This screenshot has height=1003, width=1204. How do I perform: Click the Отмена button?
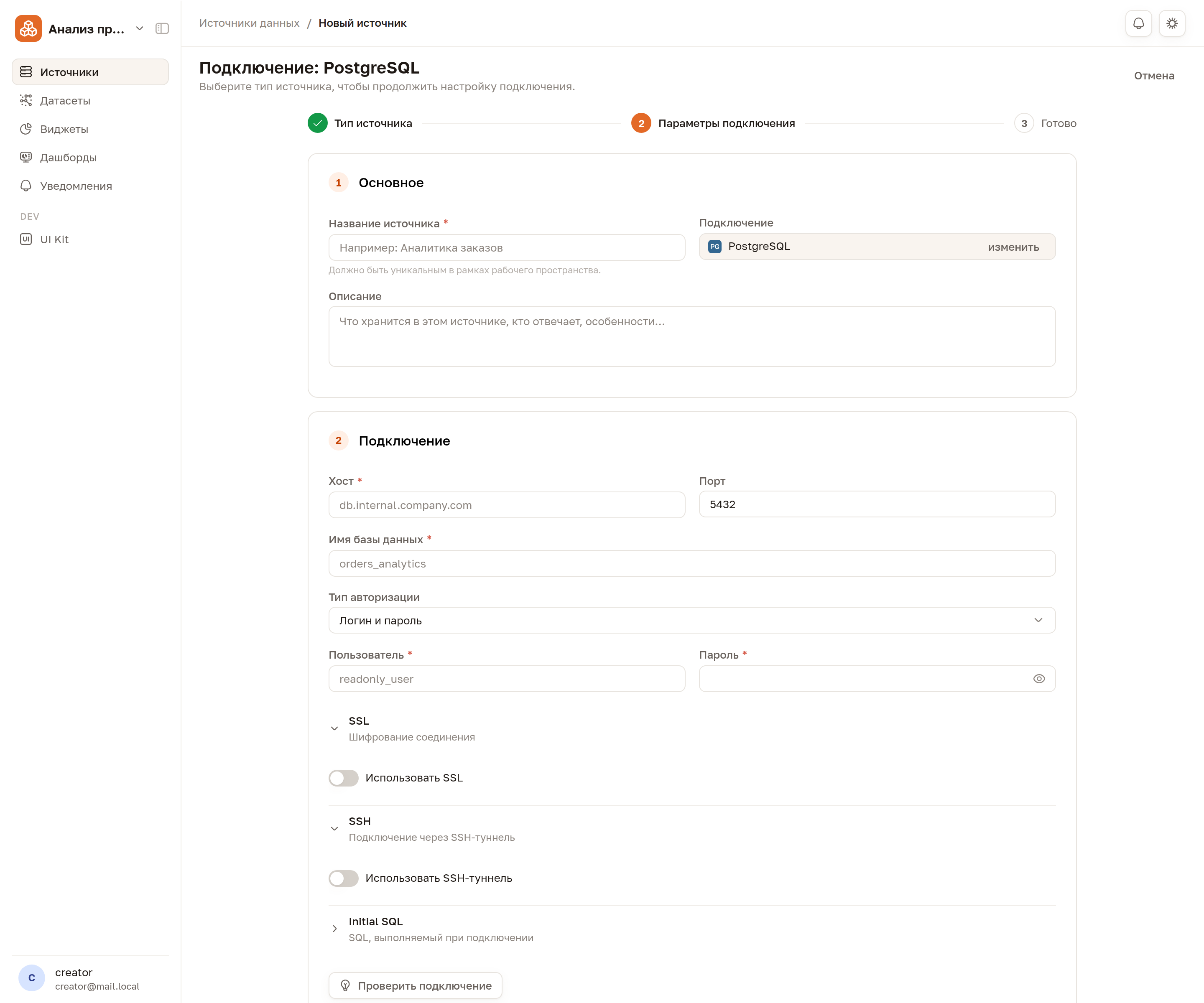point(1153,76)
